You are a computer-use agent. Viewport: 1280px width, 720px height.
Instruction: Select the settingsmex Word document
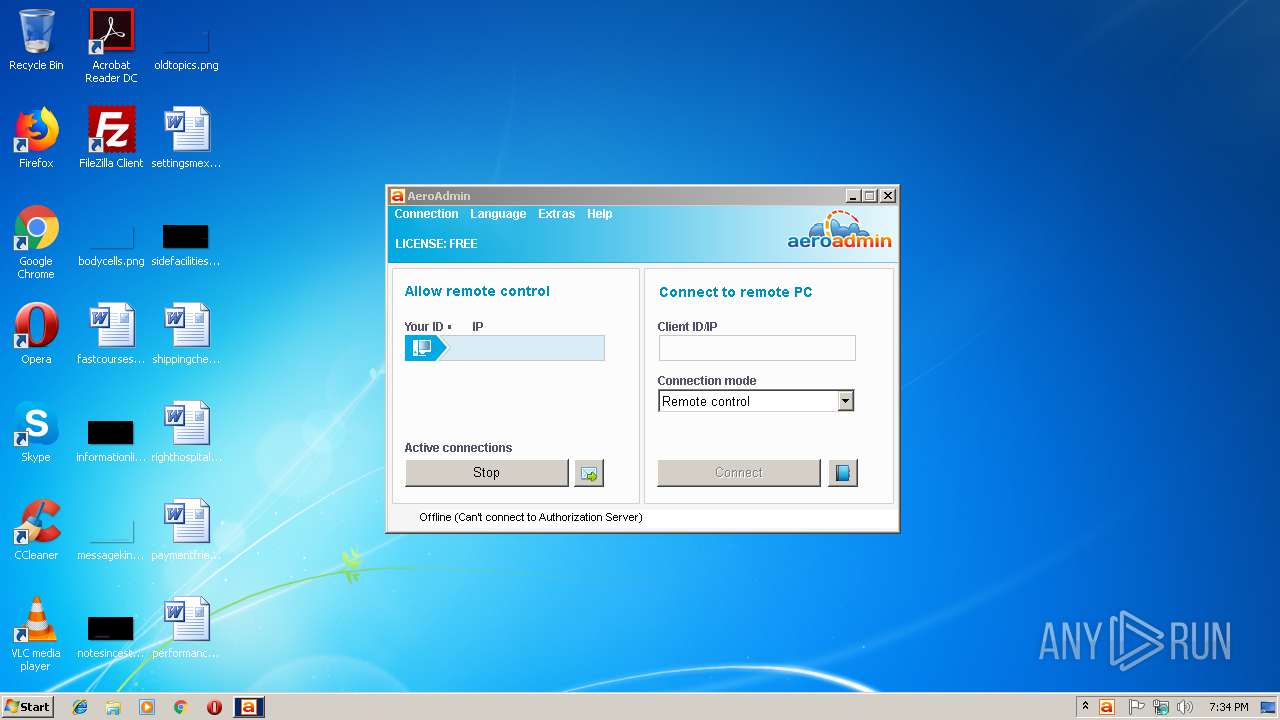[x=186, y=138]
